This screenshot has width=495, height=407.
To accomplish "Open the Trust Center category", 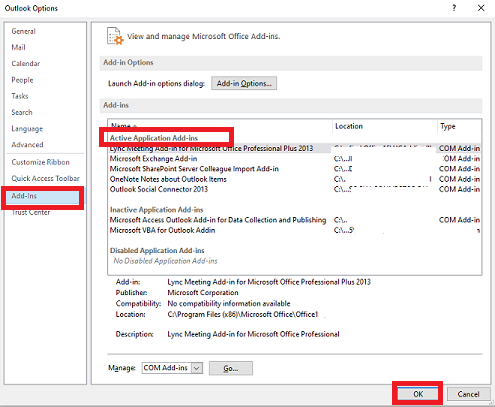I will (x=31, y=212).
